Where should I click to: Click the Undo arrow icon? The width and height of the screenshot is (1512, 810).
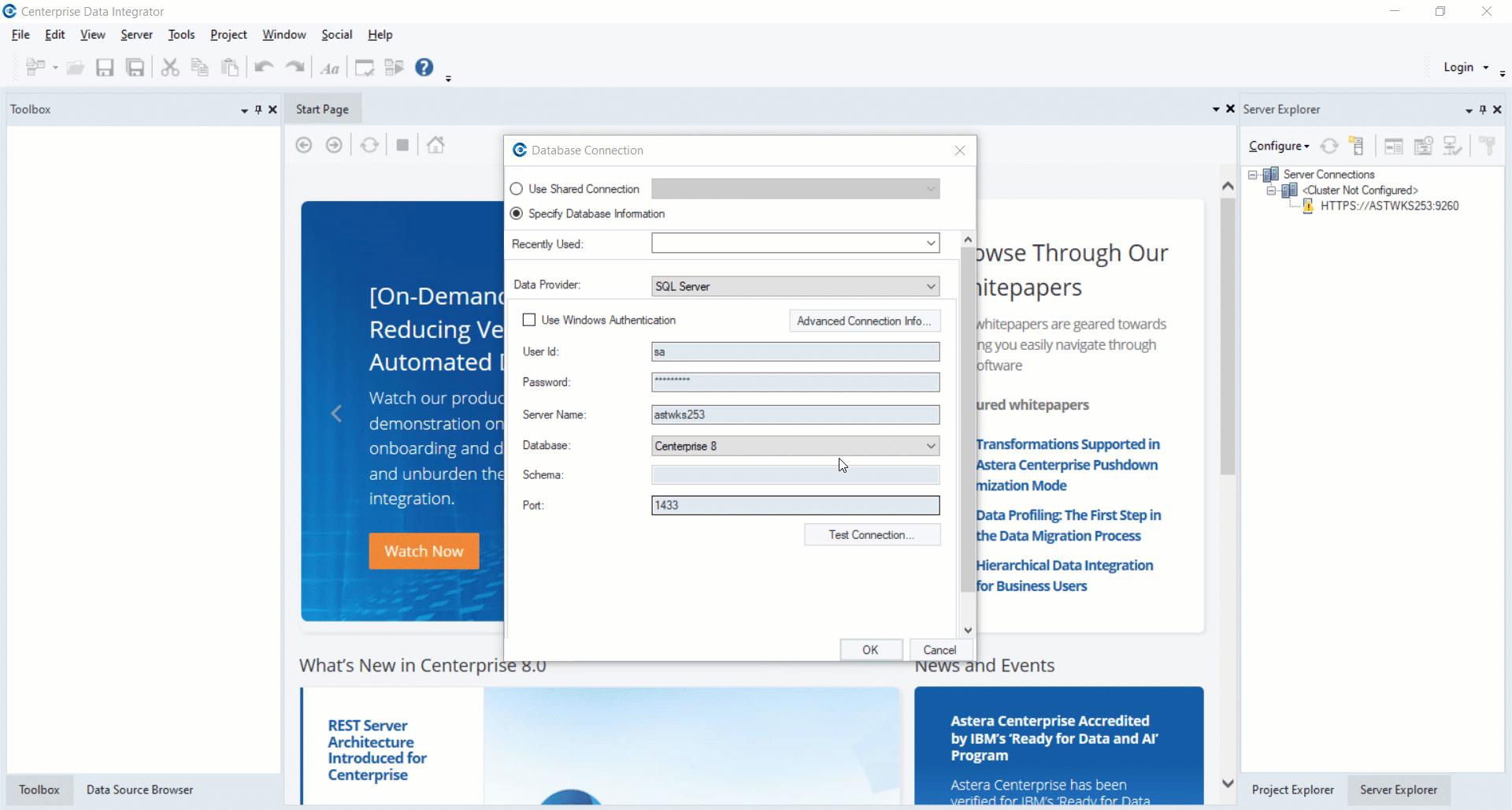263,68
